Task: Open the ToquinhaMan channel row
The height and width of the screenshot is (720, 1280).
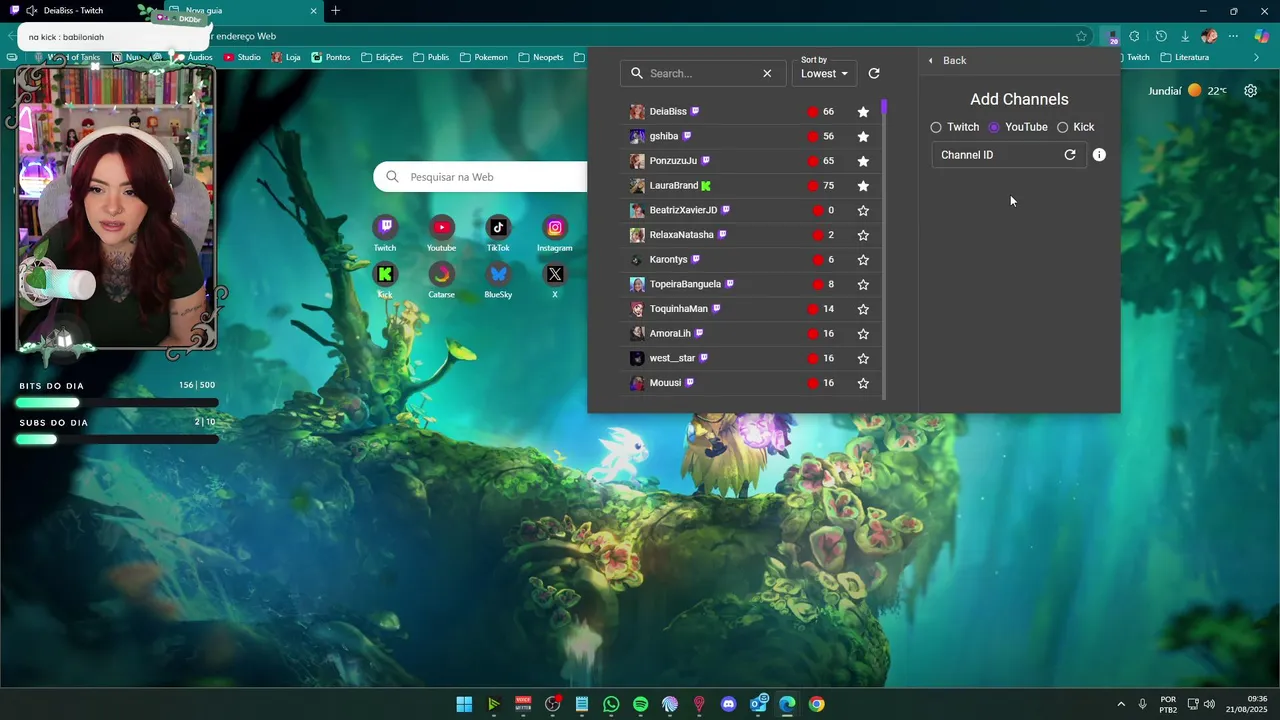Action: [750, 309]
